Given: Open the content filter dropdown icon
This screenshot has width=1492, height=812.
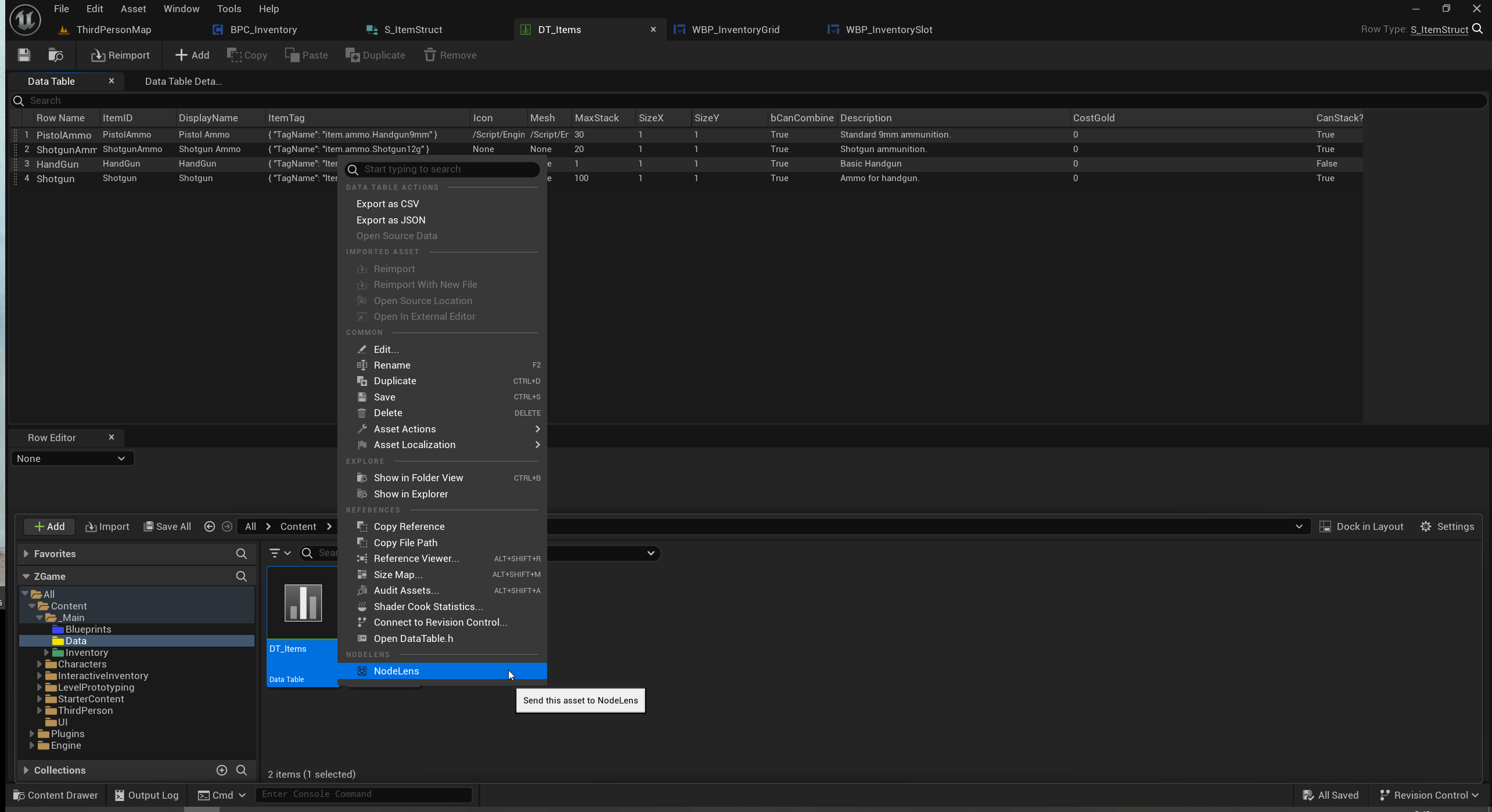Looking at the screenshot, I should [280, 553].
